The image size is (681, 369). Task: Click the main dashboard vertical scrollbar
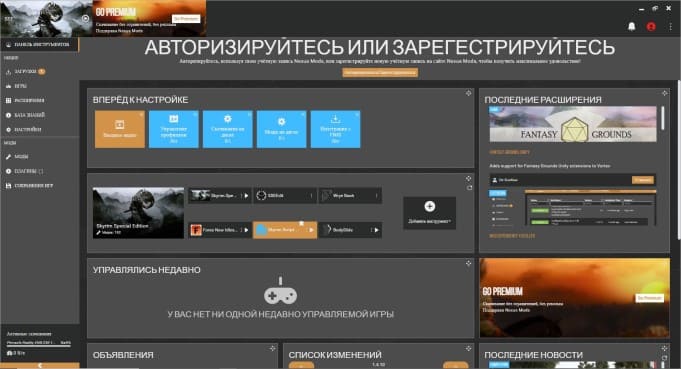tap(678, 159)
